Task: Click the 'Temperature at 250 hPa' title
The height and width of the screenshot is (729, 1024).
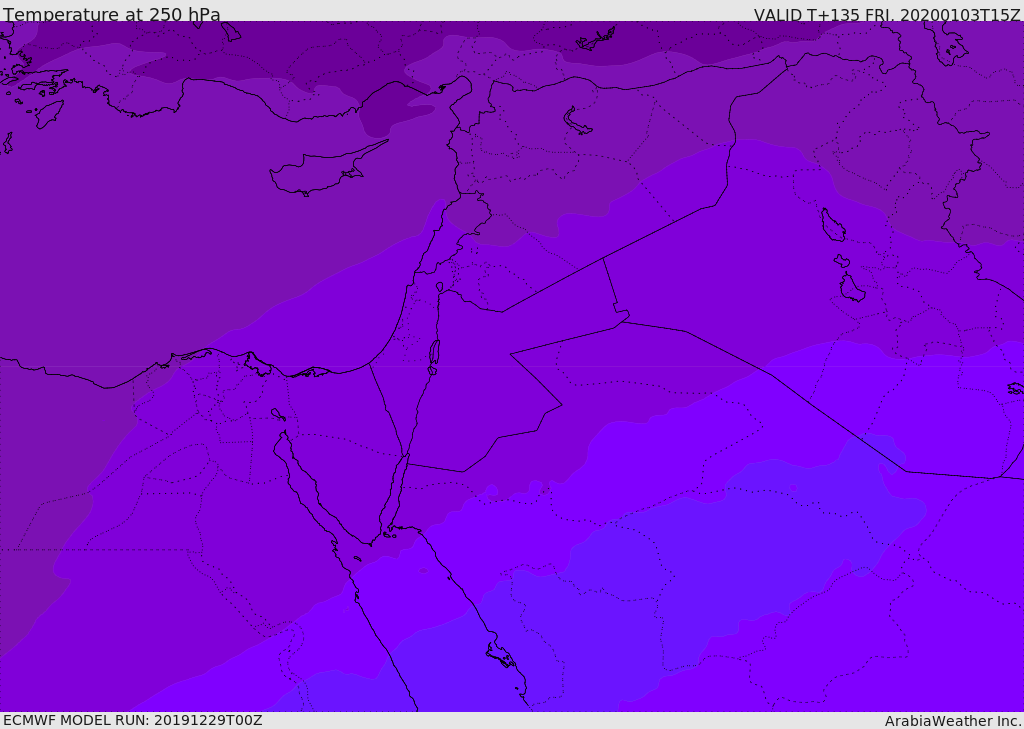Action: (112, 14)
